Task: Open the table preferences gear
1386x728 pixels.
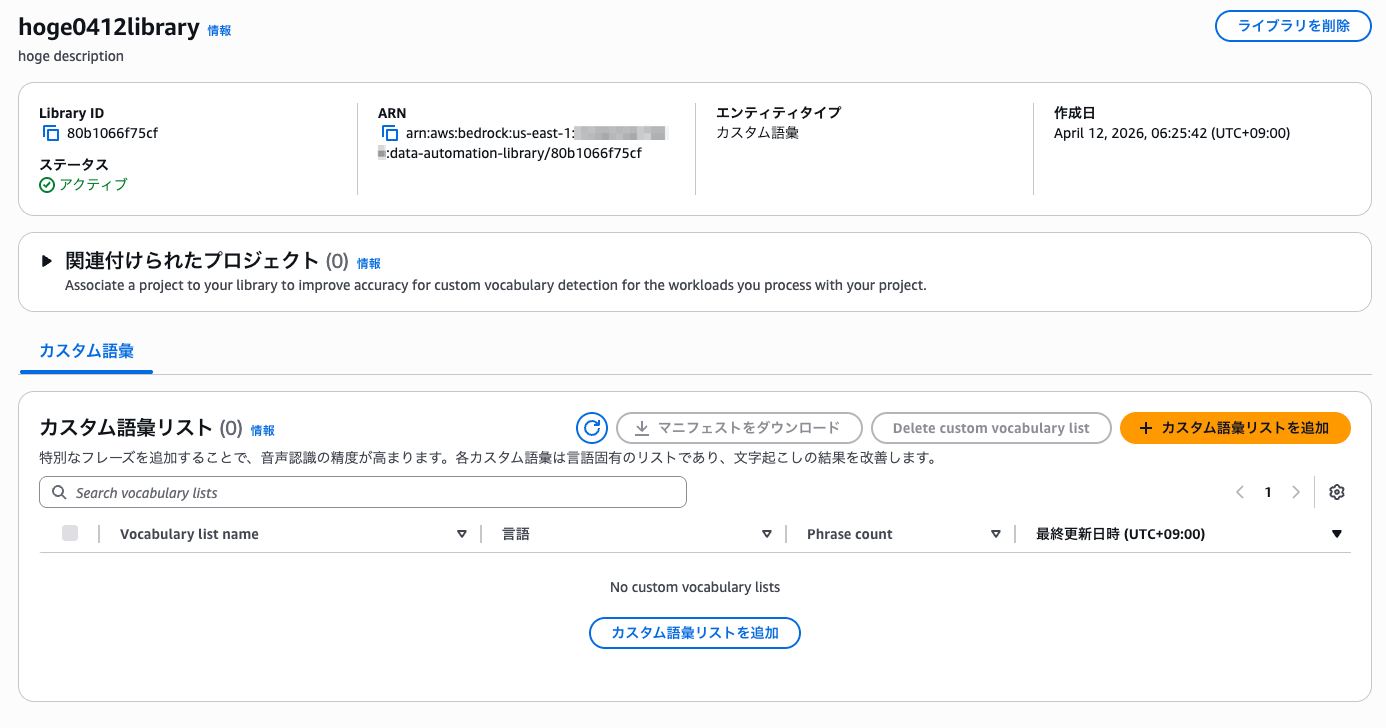Action: (x=1336, y=491)
